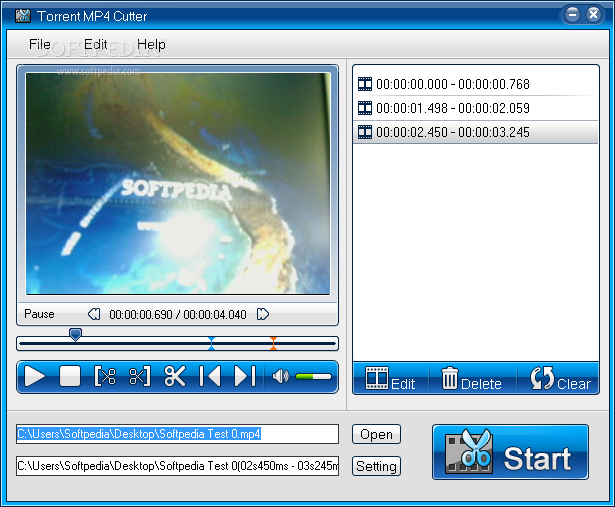The height and width of the screenshot is (507, 615).
Task: Set the clip end mark point
Action: (140, 376)
